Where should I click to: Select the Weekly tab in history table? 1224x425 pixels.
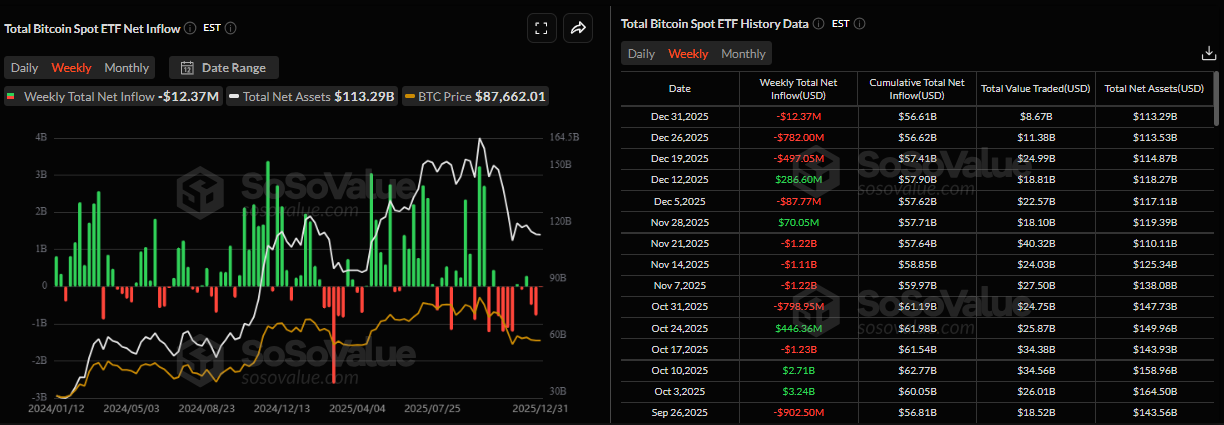688,54
